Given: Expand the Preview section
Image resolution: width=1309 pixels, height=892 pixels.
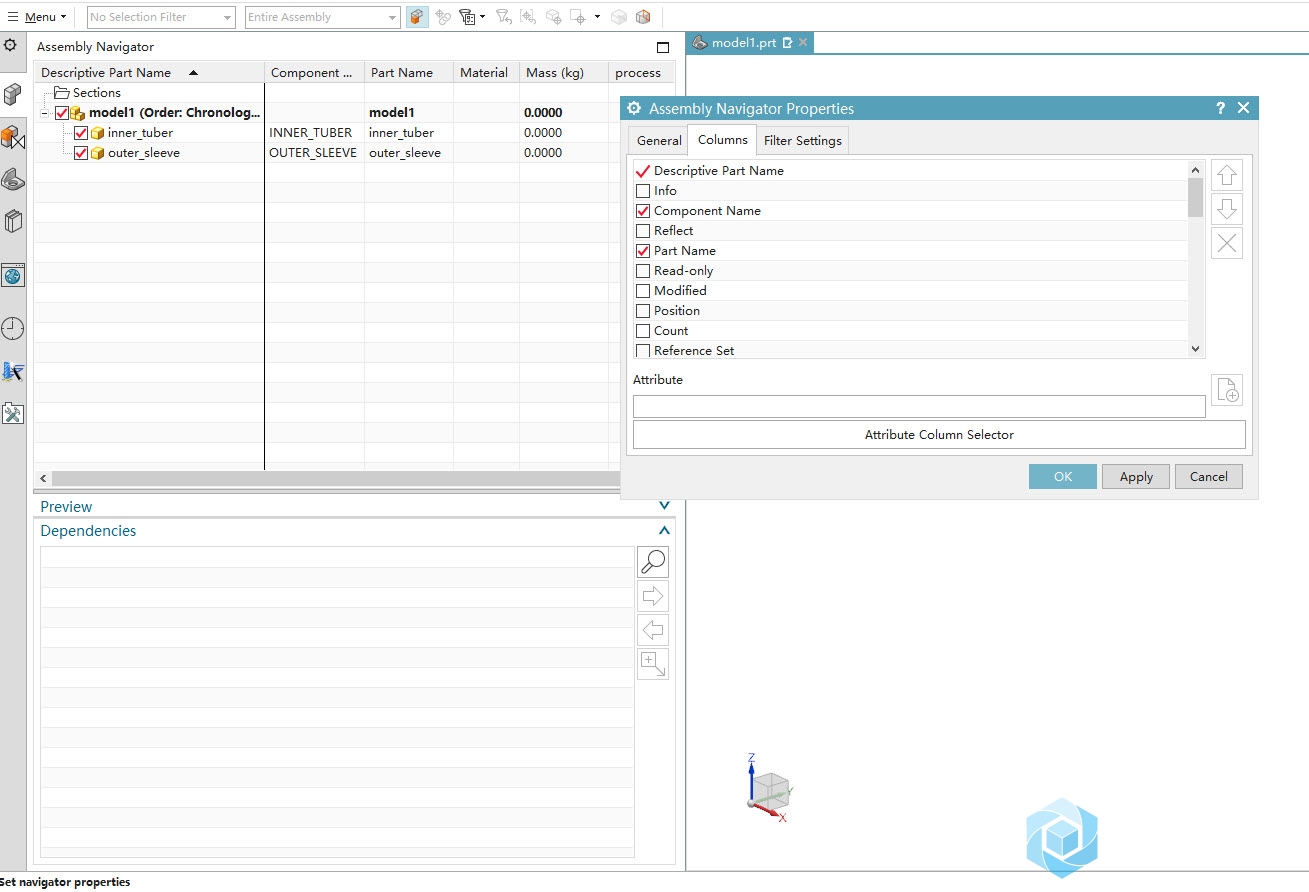Looking at the screenshot, I should pos(664,507).
